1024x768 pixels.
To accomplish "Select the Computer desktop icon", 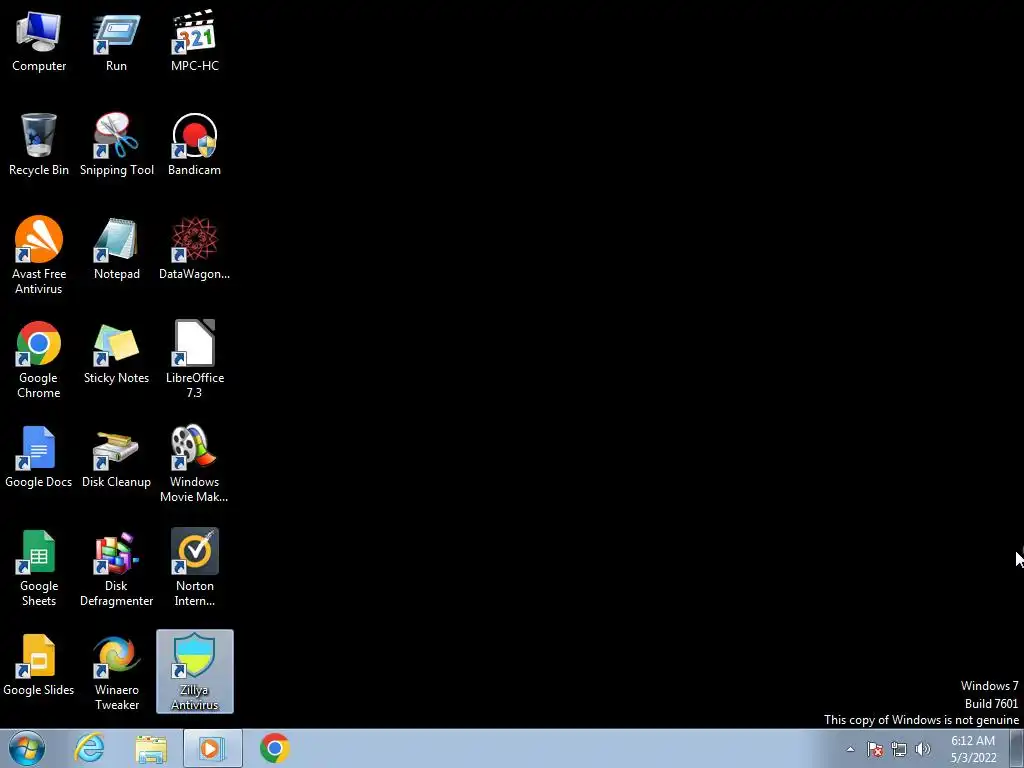I will (39, 40).
